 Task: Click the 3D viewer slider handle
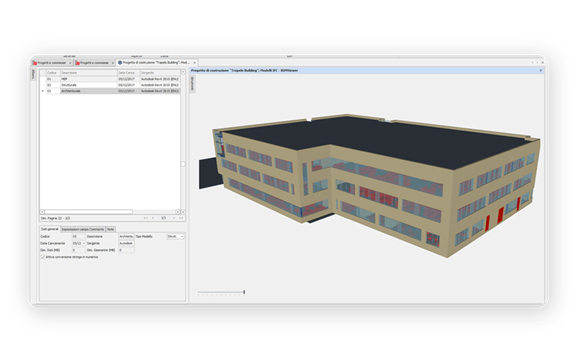pyautogui.click(x=244, y=292)
